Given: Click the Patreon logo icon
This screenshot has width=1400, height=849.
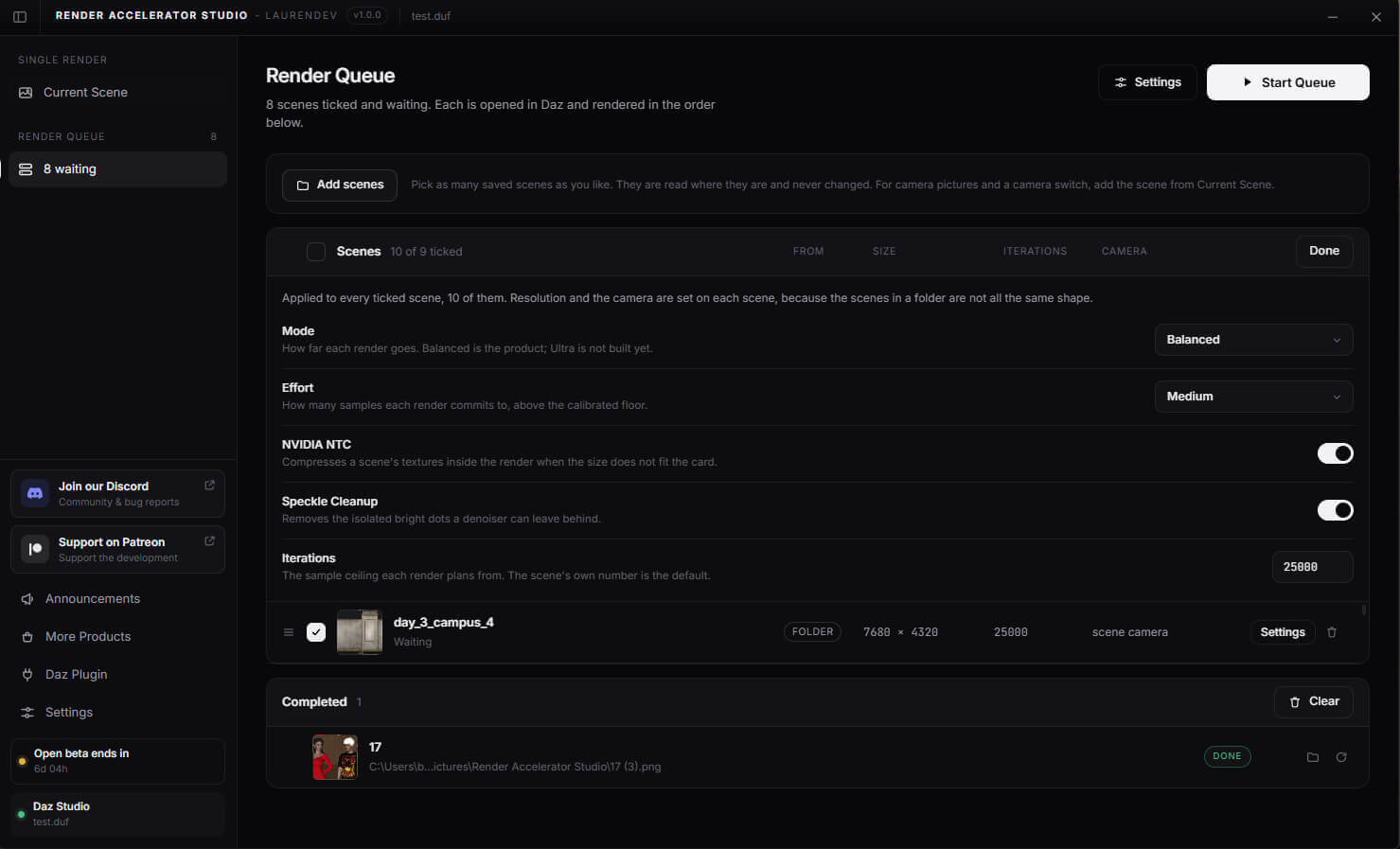Looking at the screenshot, I should [x=35, y=549].
